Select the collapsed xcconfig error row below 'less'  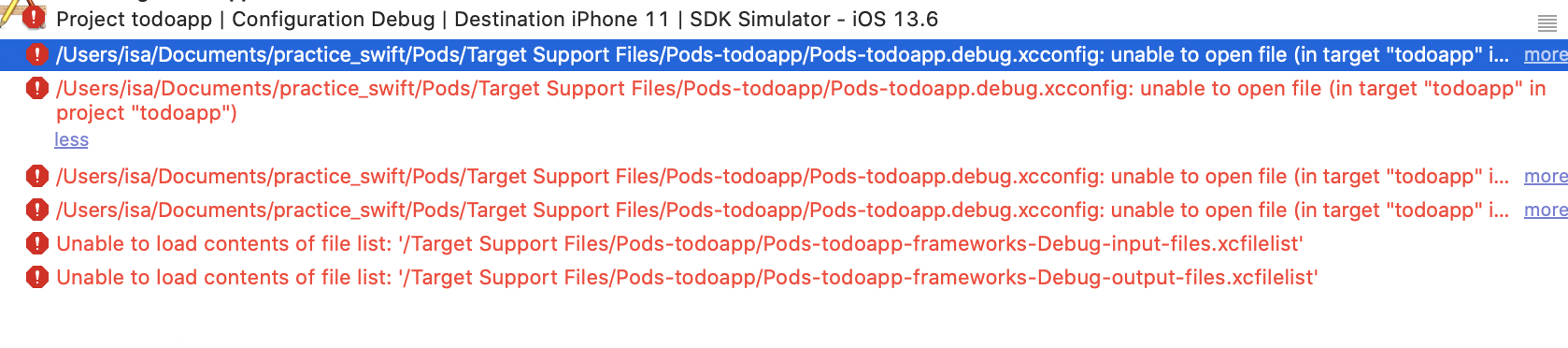783,176
